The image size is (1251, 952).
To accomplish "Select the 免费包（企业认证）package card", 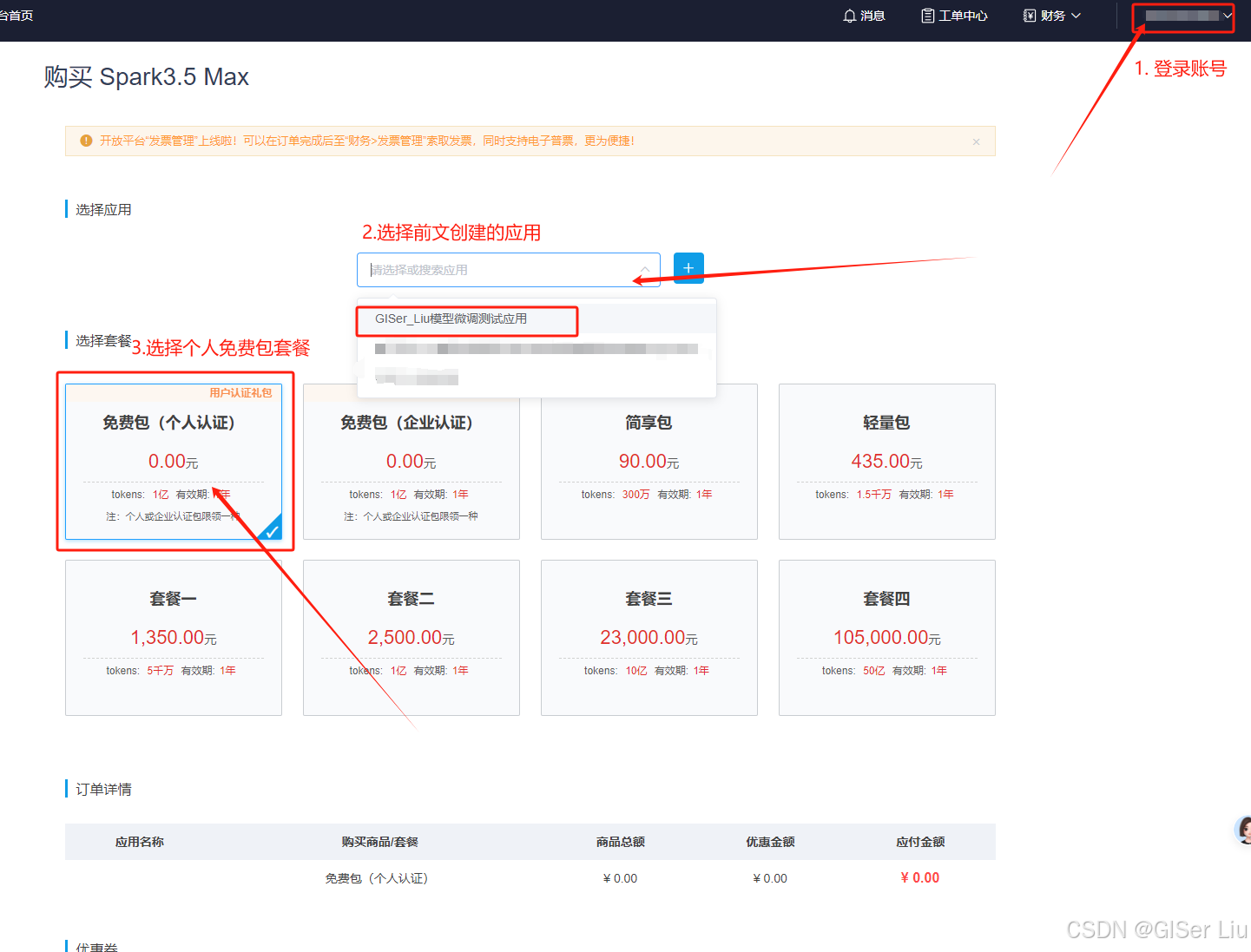I will (412, 462).
